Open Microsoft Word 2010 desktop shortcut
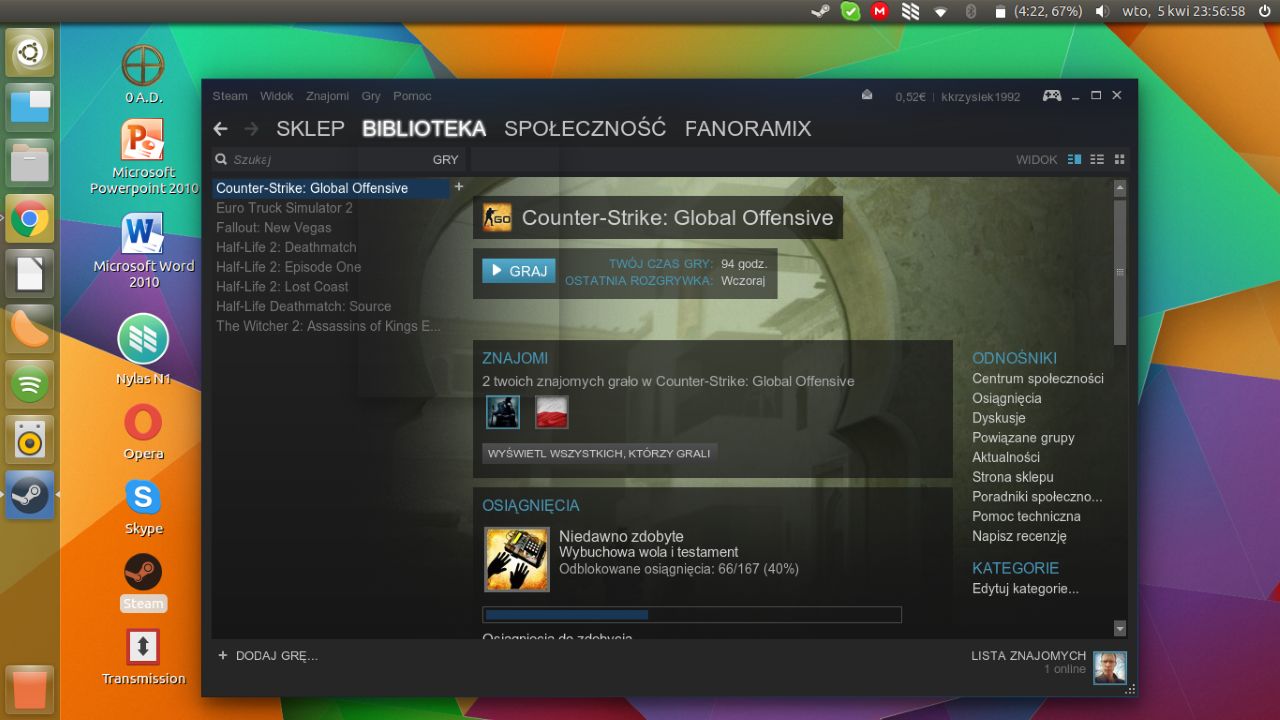This screenshot has width=1280, height=720. (143, 251)
